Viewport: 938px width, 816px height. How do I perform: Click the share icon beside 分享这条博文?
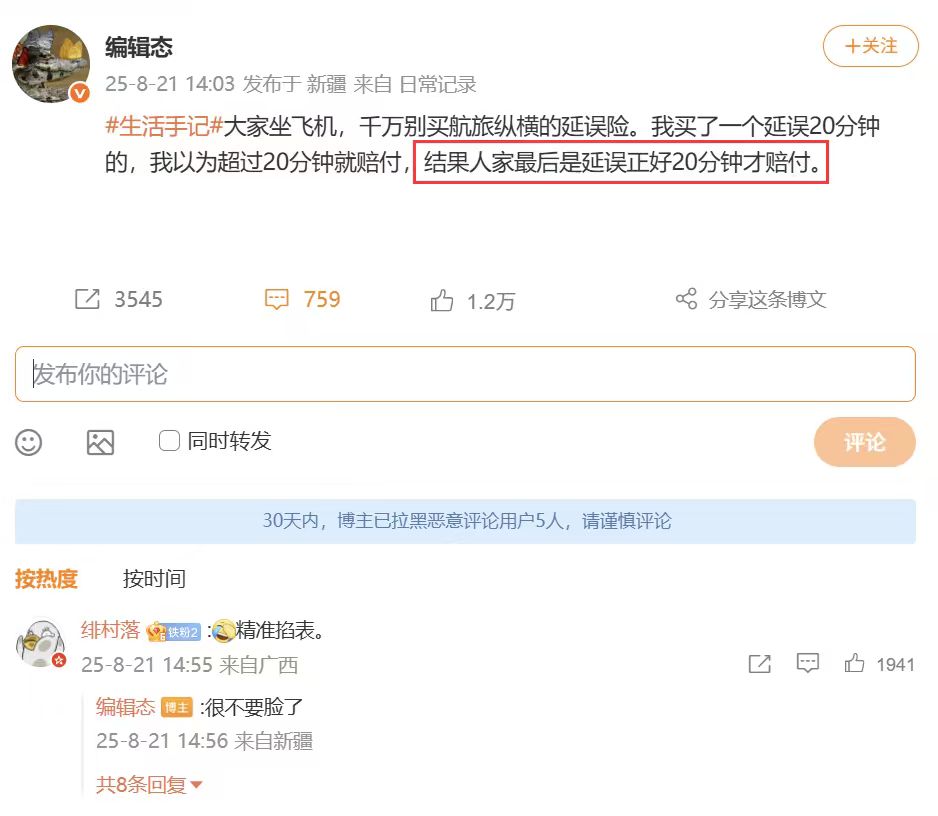pyautogui.click(x=686, y=299)
